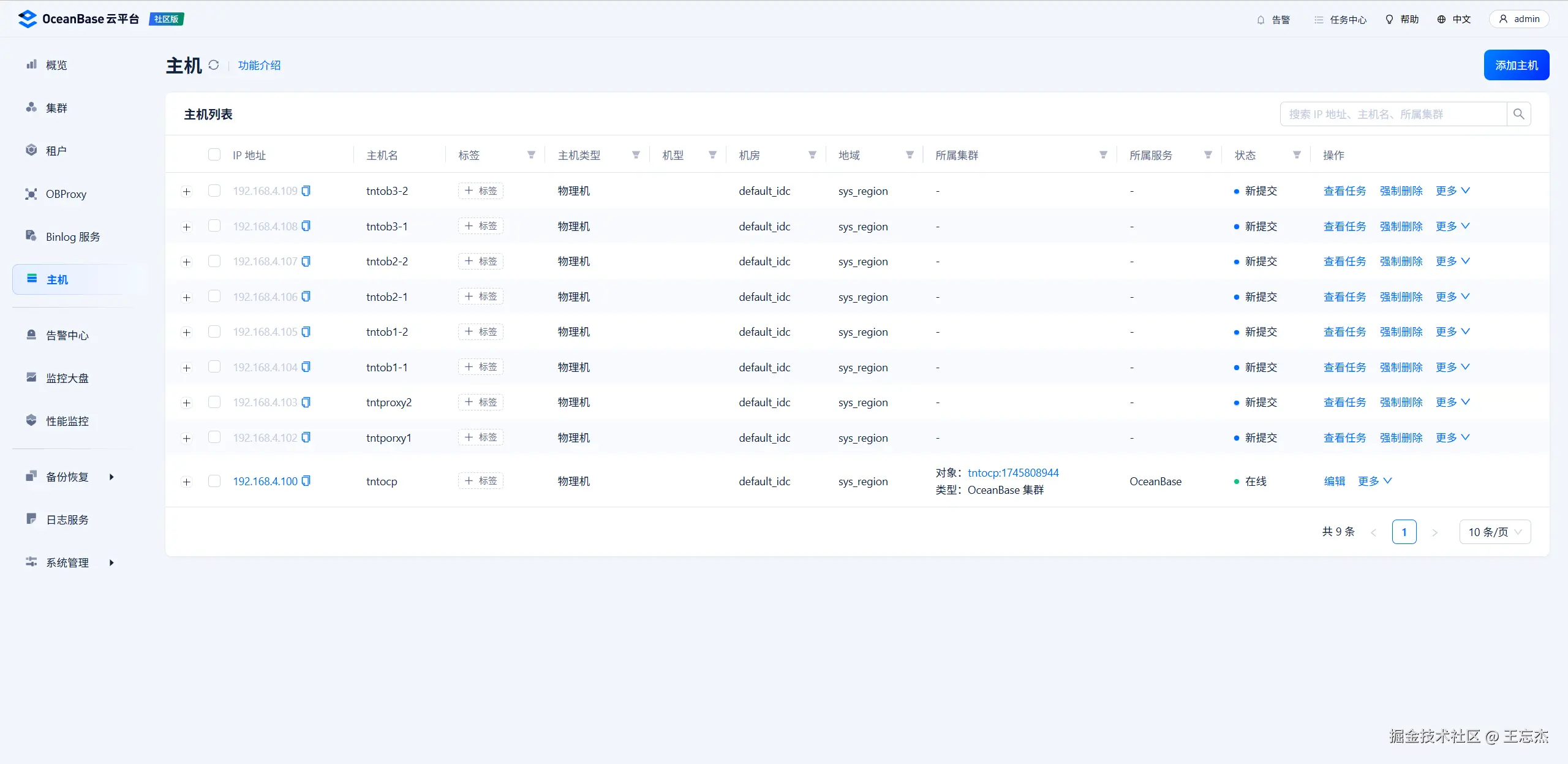Copy IP address 192.168.4.100

[x=306, y=481]
